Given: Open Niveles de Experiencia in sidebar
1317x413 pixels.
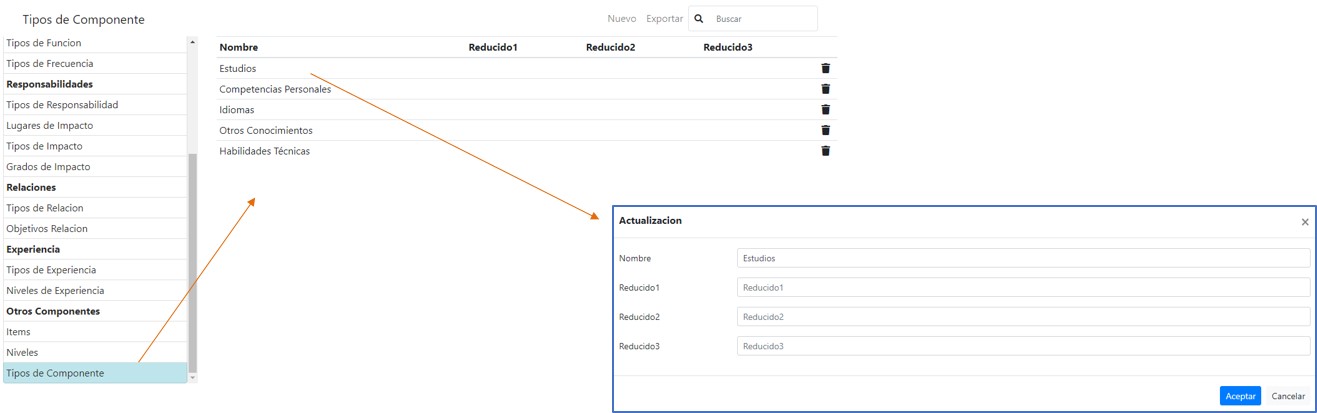Looking at the screenshot, I should (94, 290).
